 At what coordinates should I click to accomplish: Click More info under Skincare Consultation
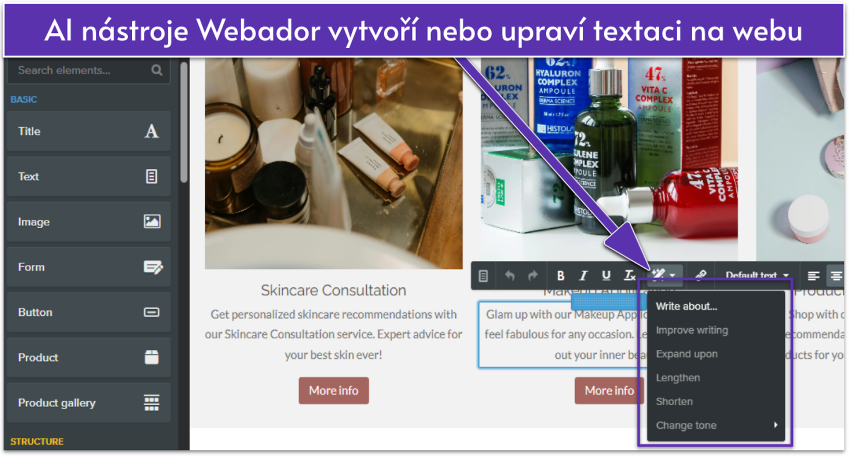click(x=333, y=390)
